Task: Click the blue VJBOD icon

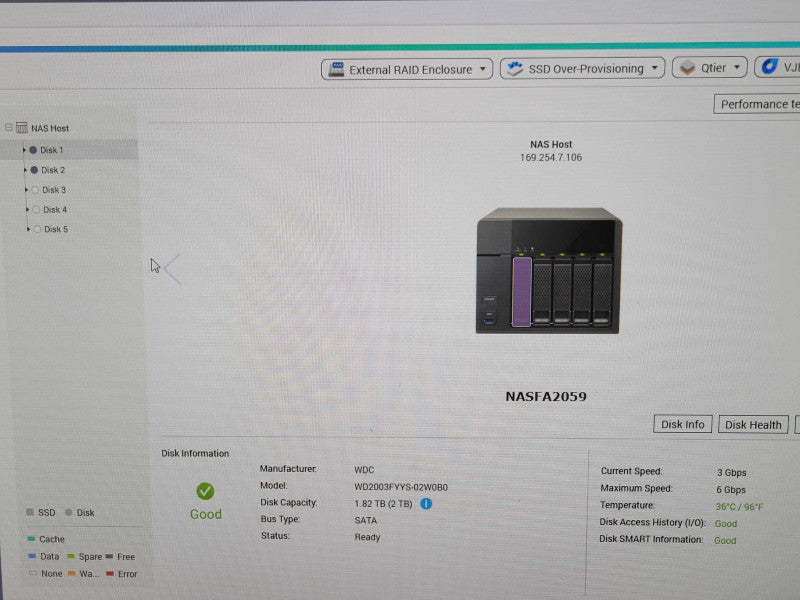Action: click(769, 66)
